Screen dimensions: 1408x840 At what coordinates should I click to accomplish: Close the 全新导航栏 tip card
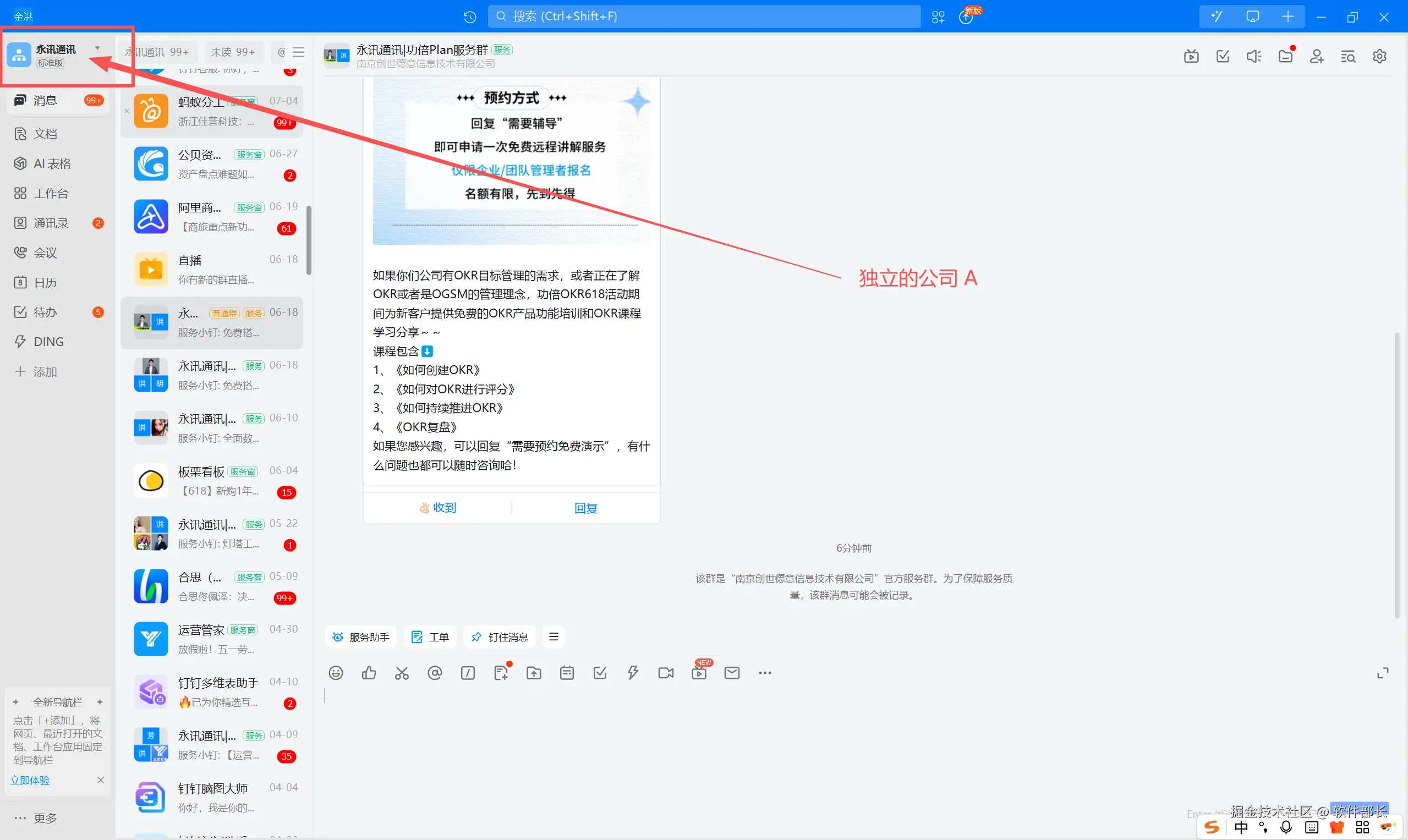click(x=100, y=780)
